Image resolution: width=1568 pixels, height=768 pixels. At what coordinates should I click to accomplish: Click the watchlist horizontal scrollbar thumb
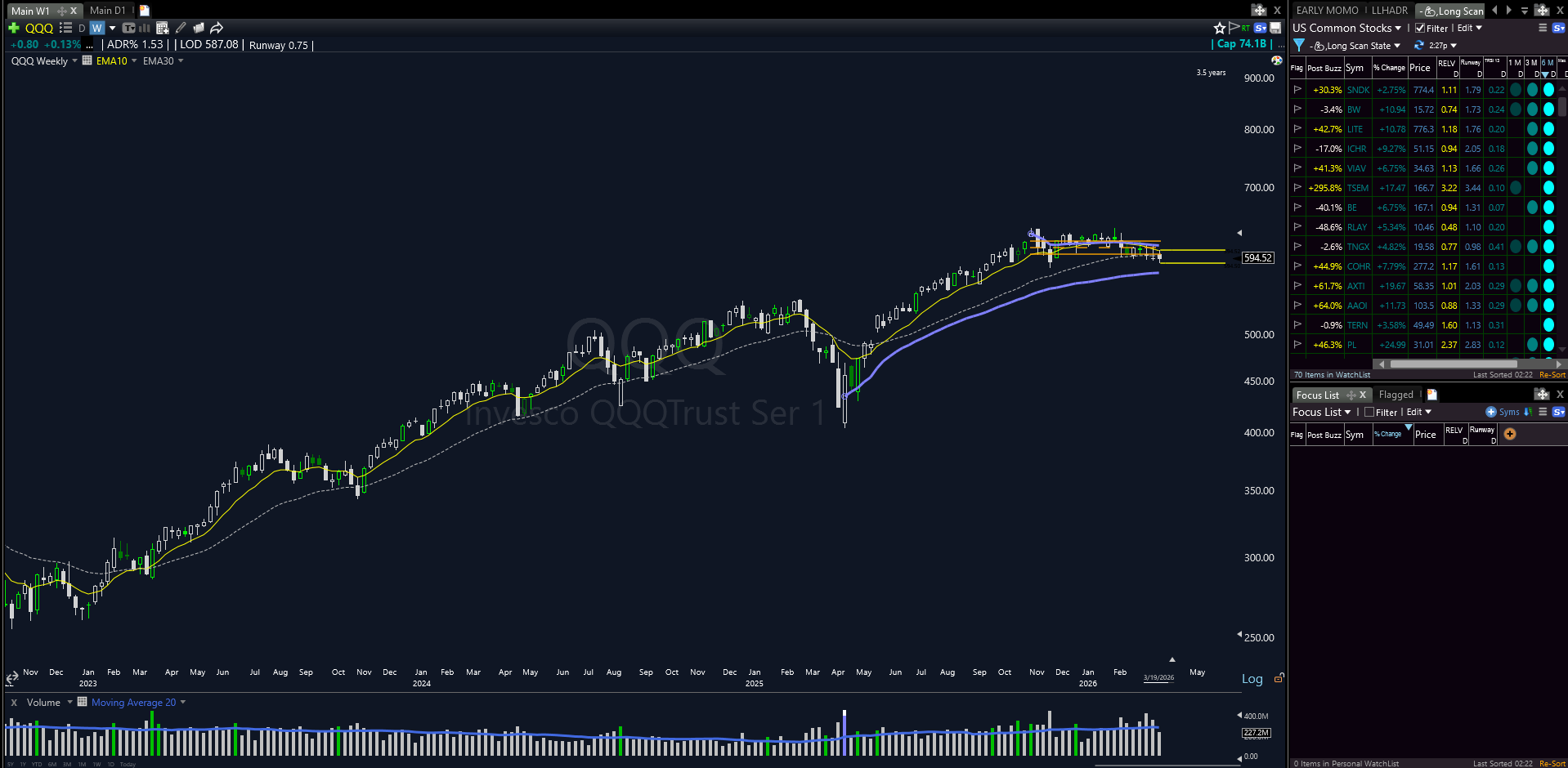1454,364
